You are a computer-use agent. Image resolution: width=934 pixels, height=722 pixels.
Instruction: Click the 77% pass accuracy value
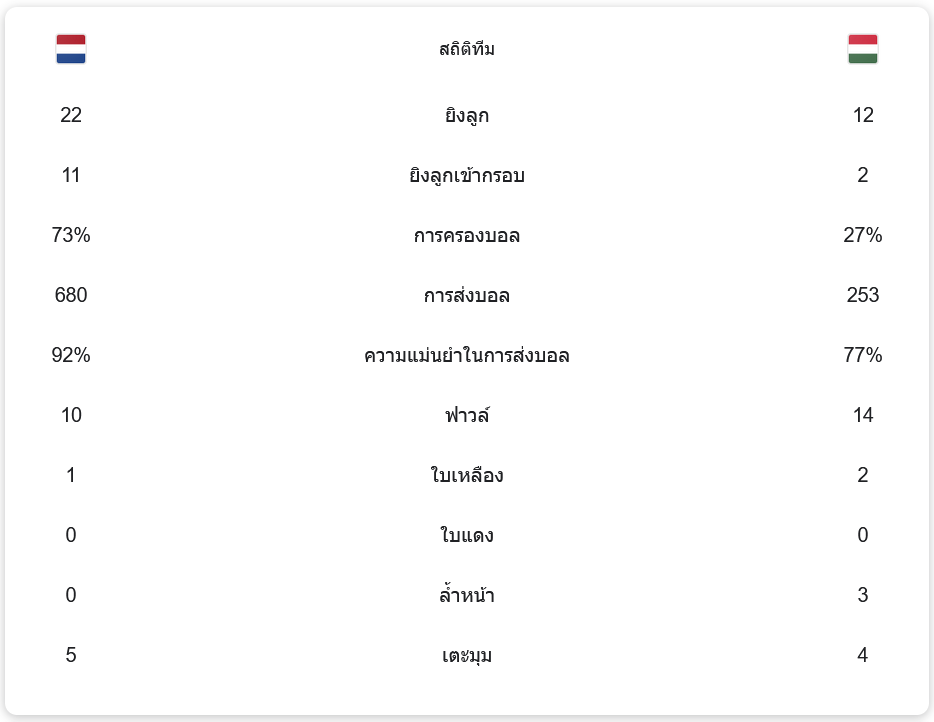863,356
